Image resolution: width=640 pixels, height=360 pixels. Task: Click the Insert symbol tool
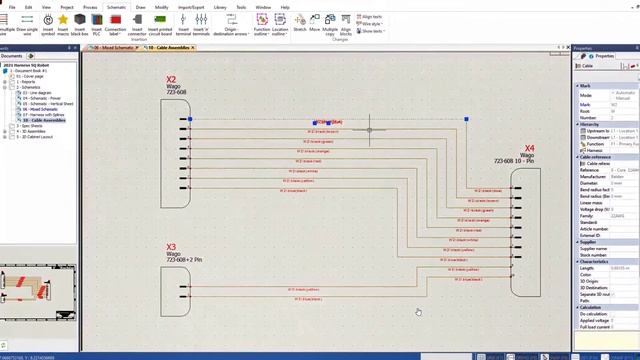[48, 24]
